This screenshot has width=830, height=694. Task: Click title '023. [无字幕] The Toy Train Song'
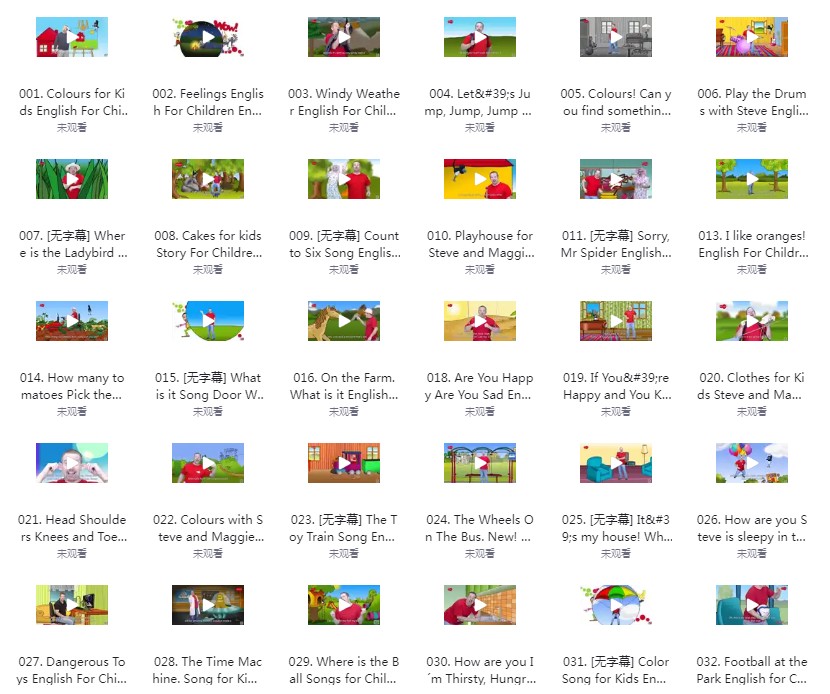343,528
